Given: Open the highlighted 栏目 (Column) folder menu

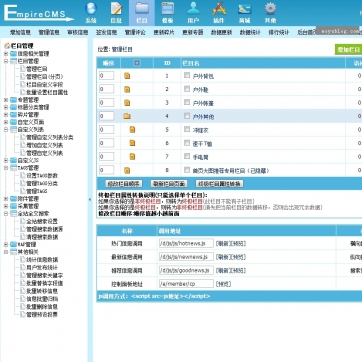Looking at the screenshot, I should (x=142, y=13).
